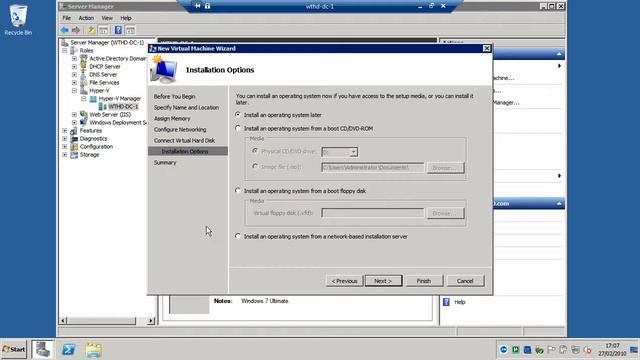Go to Configure Networking wizard step
Screen dimensions: 640x360
pos(180,129)
